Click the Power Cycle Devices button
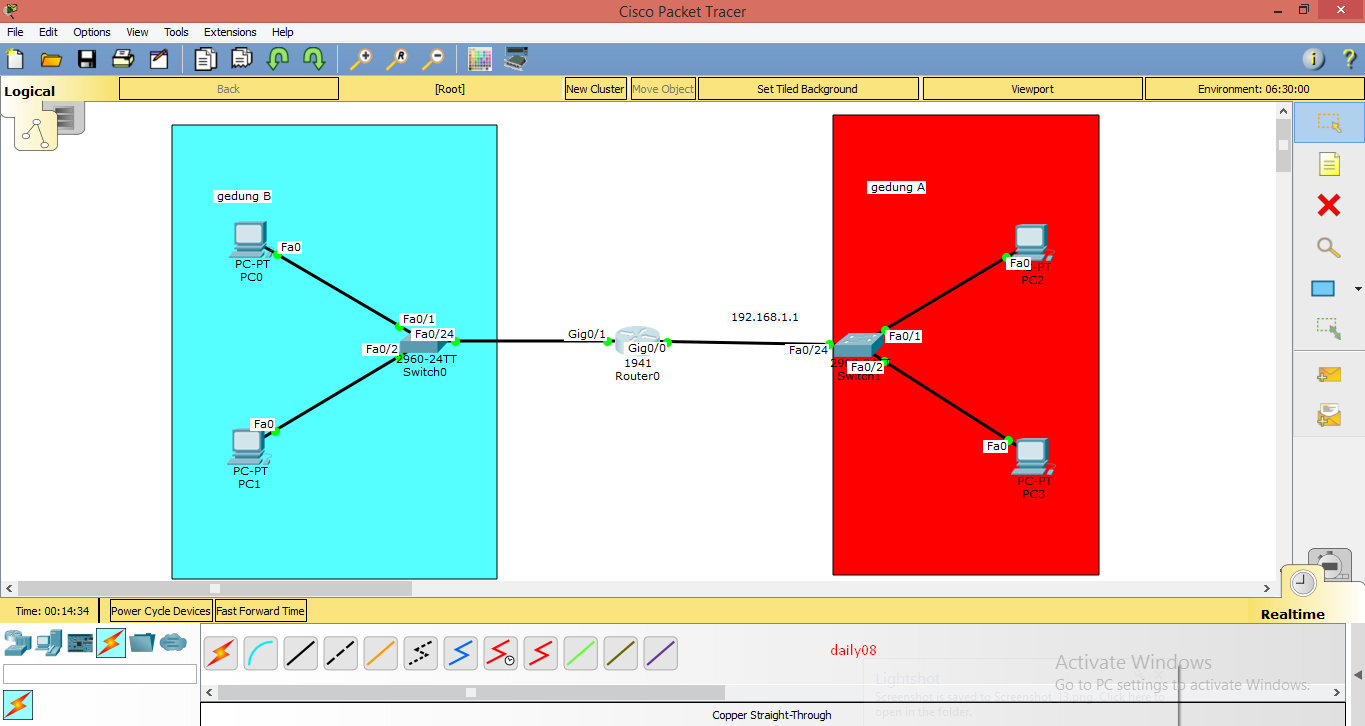 tap(159, 610)
